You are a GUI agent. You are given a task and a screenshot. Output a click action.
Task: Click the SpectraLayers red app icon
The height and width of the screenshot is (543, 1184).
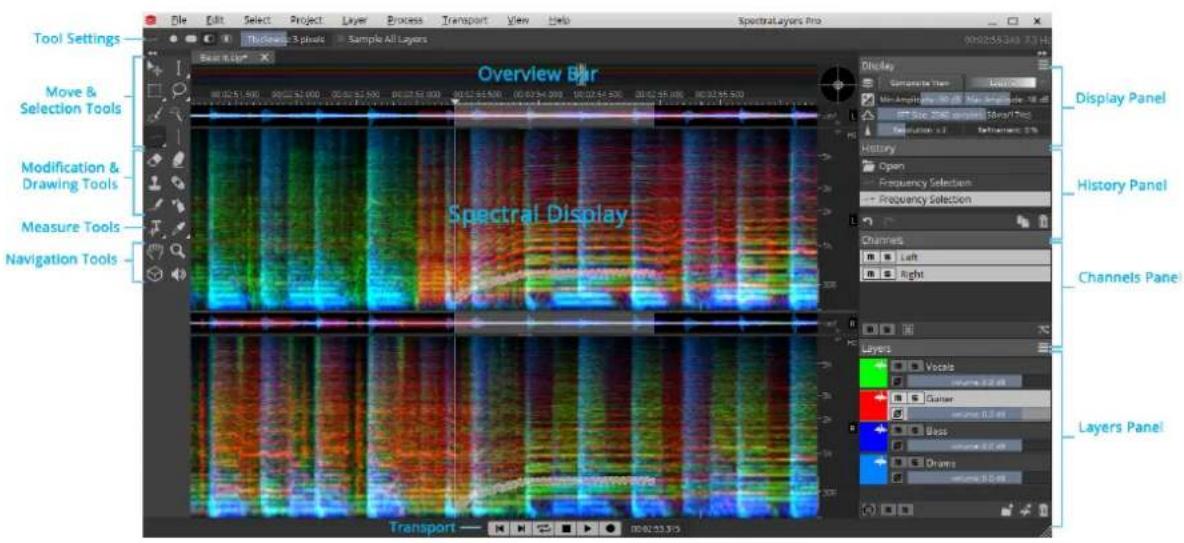tap(151, 21)
